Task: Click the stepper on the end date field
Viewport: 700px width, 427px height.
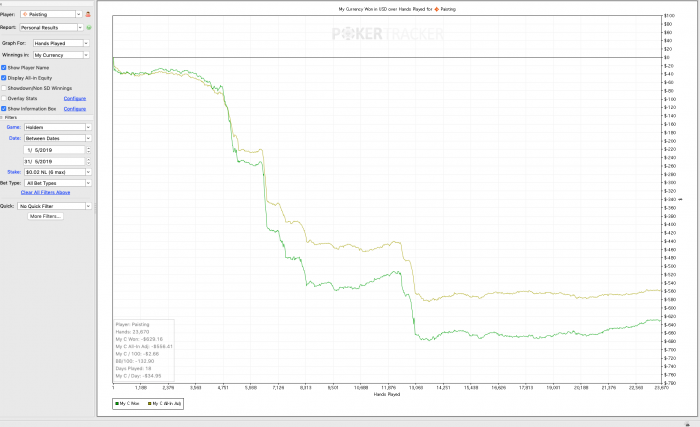Action: [x=88, y=160]
